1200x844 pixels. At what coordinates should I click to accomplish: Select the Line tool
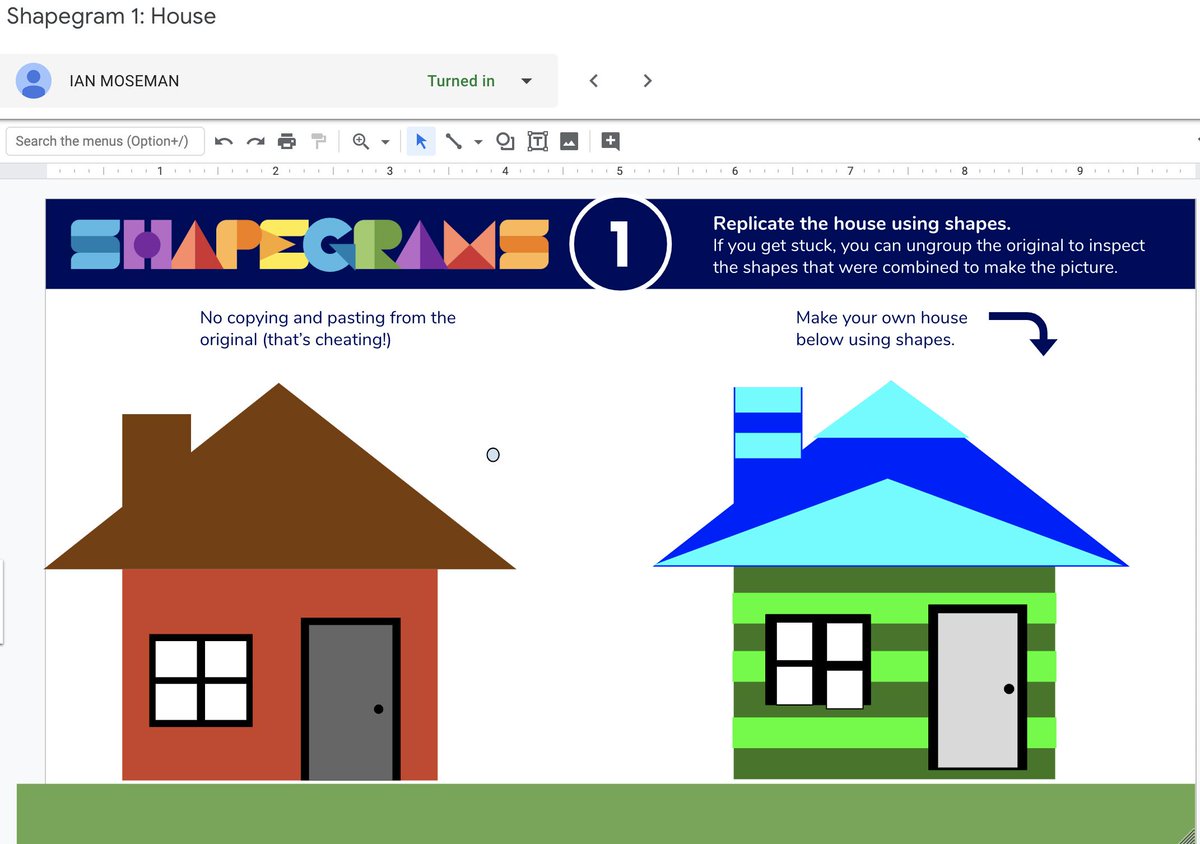coord(453,141)
